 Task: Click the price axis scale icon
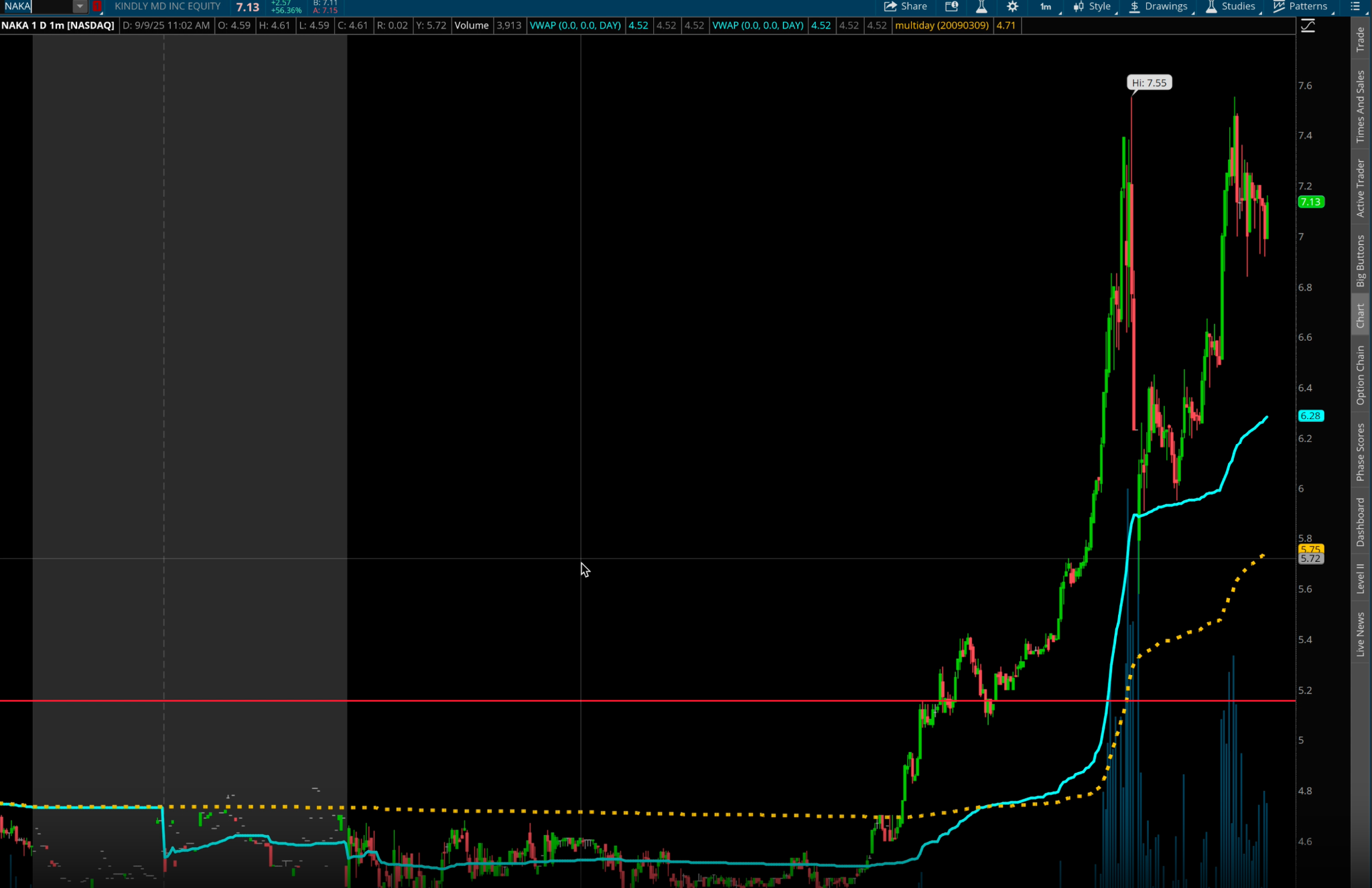[1308, 26]
